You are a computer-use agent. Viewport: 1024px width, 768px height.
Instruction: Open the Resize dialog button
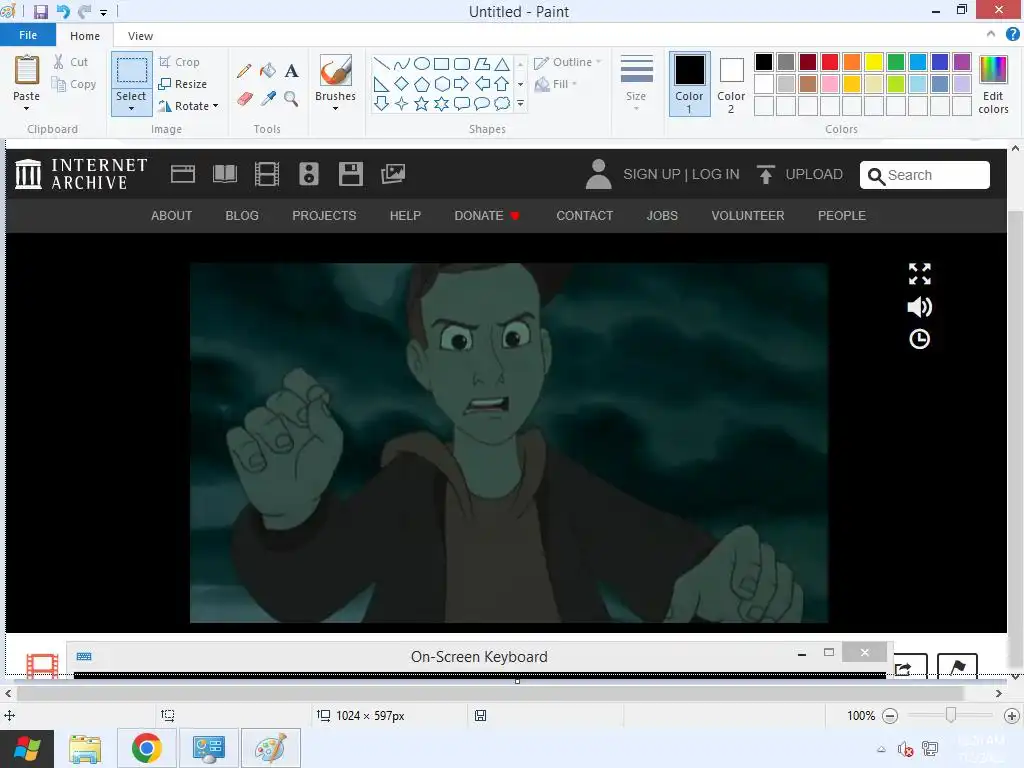click(x=183, y=84)
